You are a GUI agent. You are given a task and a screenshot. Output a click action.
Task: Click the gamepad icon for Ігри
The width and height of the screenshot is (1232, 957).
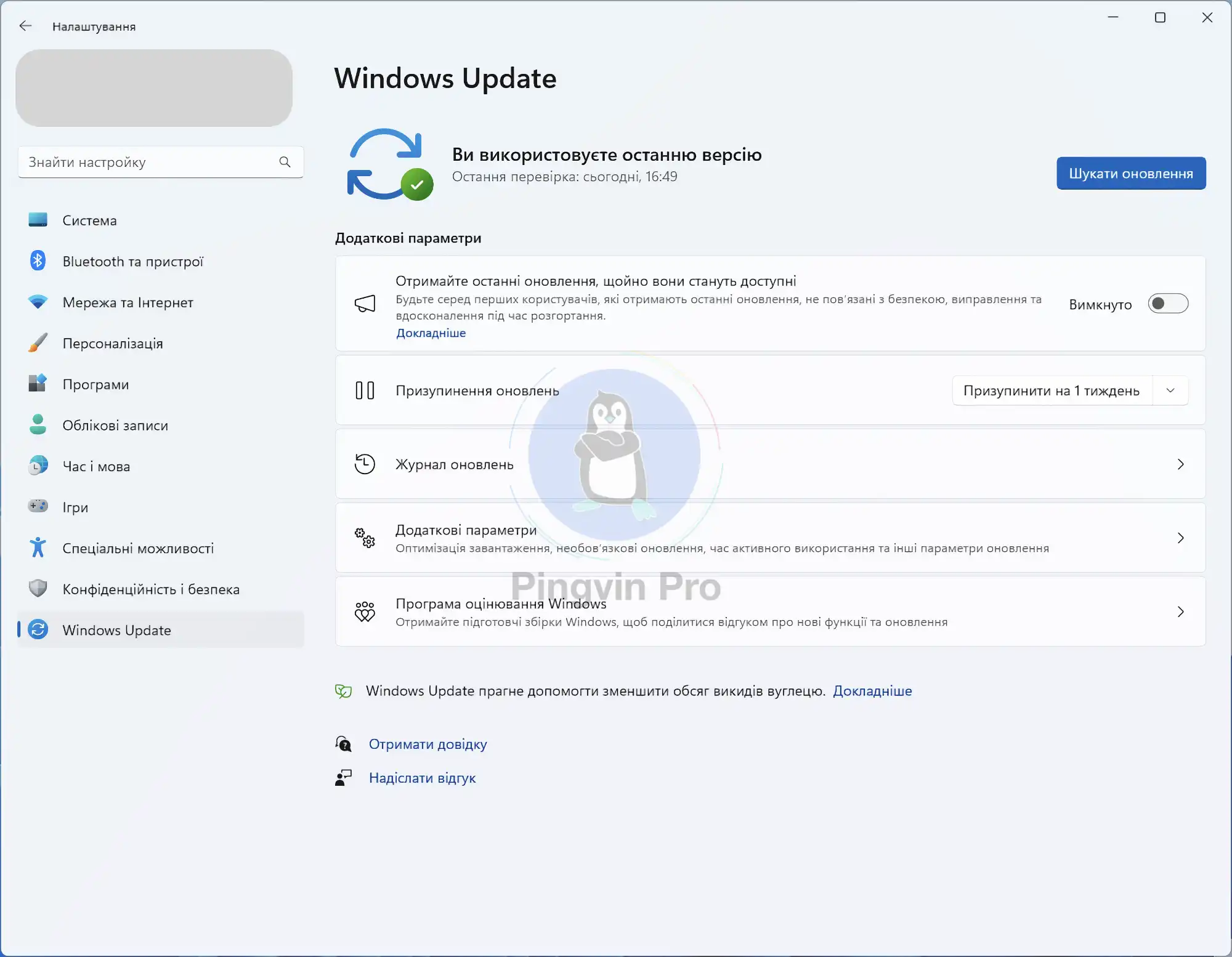point(38,506)
